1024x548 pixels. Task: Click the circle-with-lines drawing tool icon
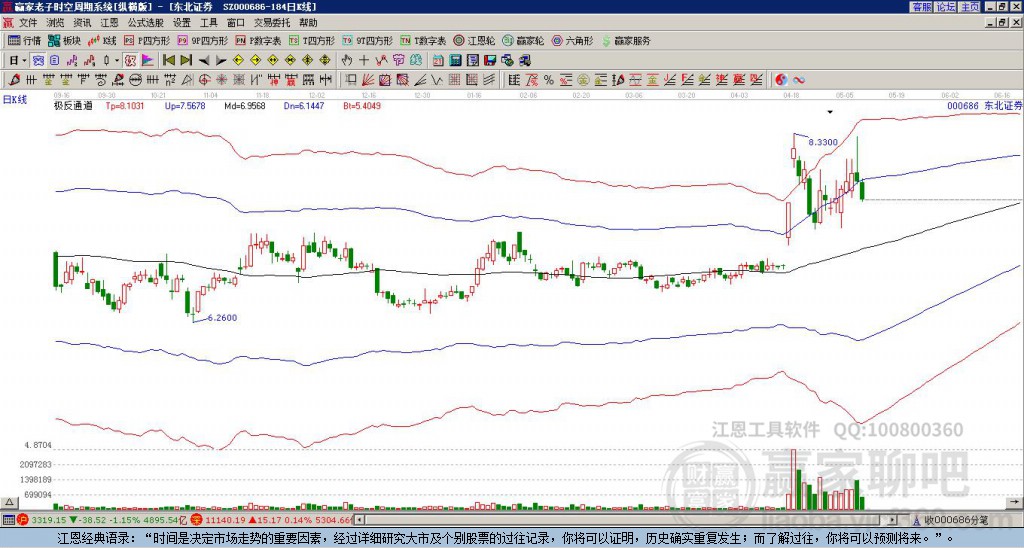point(135,80)
